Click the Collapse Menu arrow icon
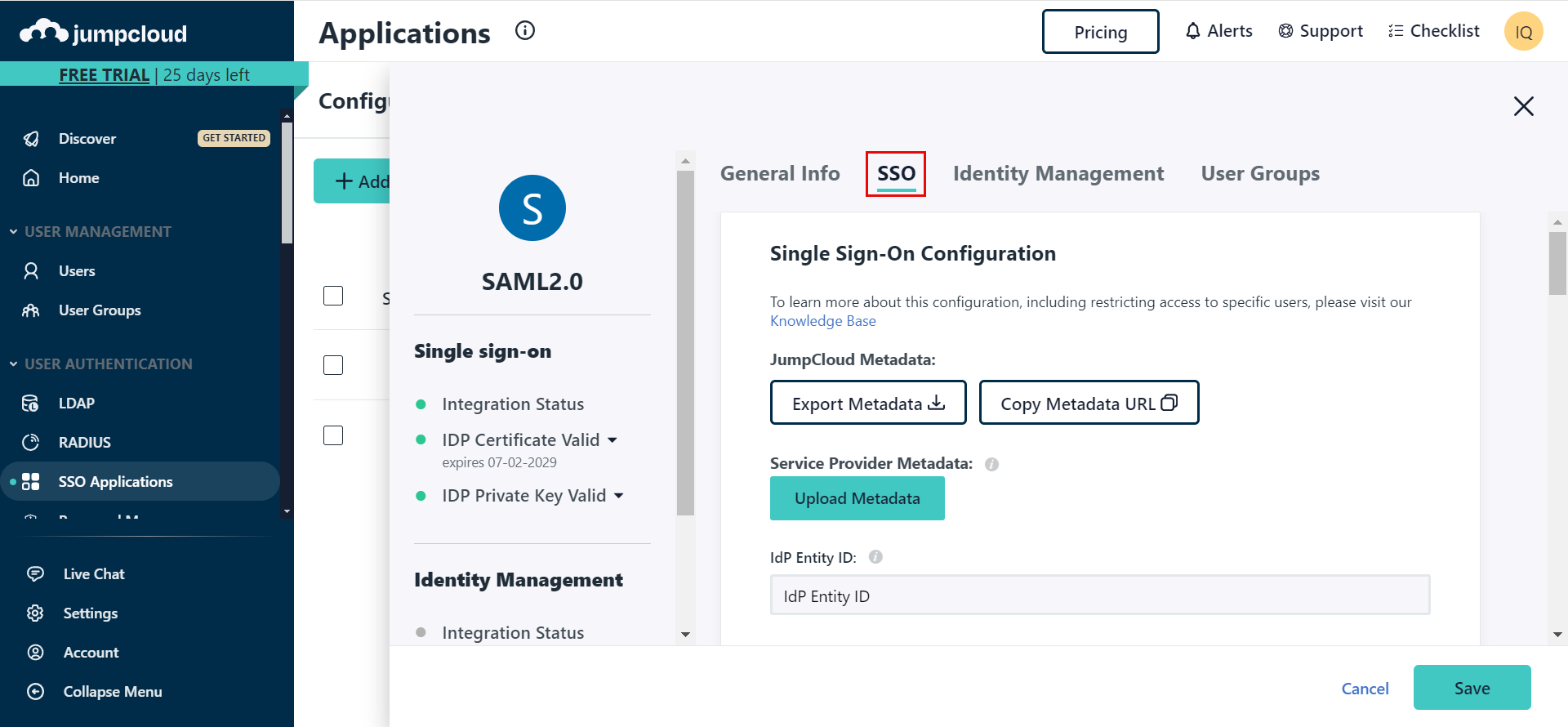1568x727 pixels. pos(35,692)
